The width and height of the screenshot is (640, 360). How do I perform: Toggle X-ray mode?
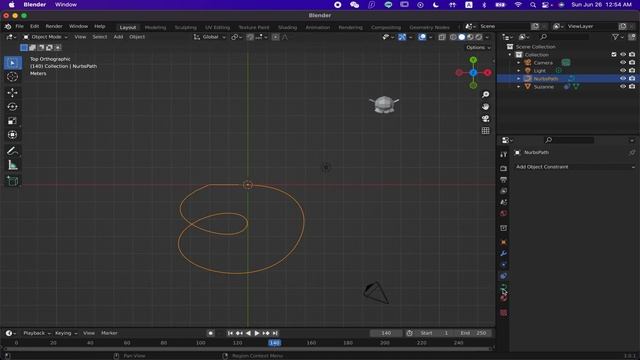pyautogui.click(x=442, y=37)
